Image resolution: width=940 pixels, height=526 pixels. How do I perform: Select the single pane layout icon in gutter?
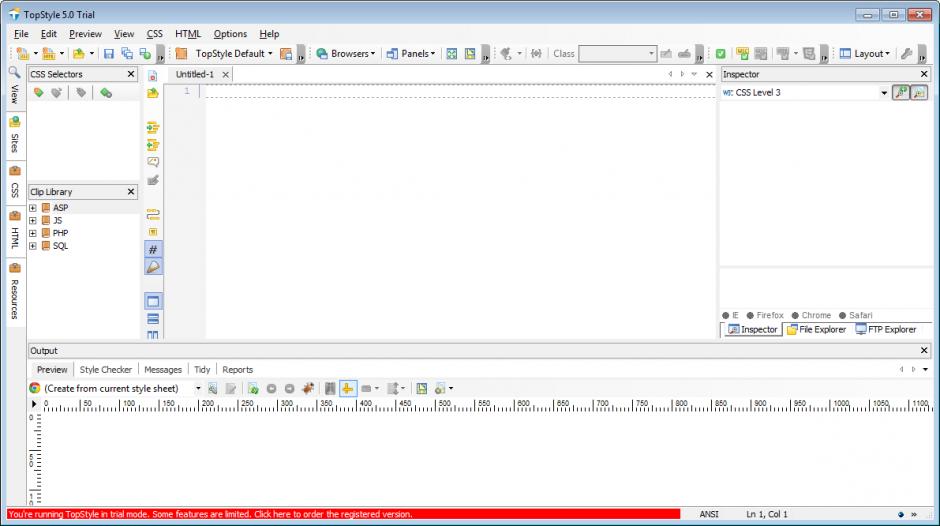click(x=153, y=301)
